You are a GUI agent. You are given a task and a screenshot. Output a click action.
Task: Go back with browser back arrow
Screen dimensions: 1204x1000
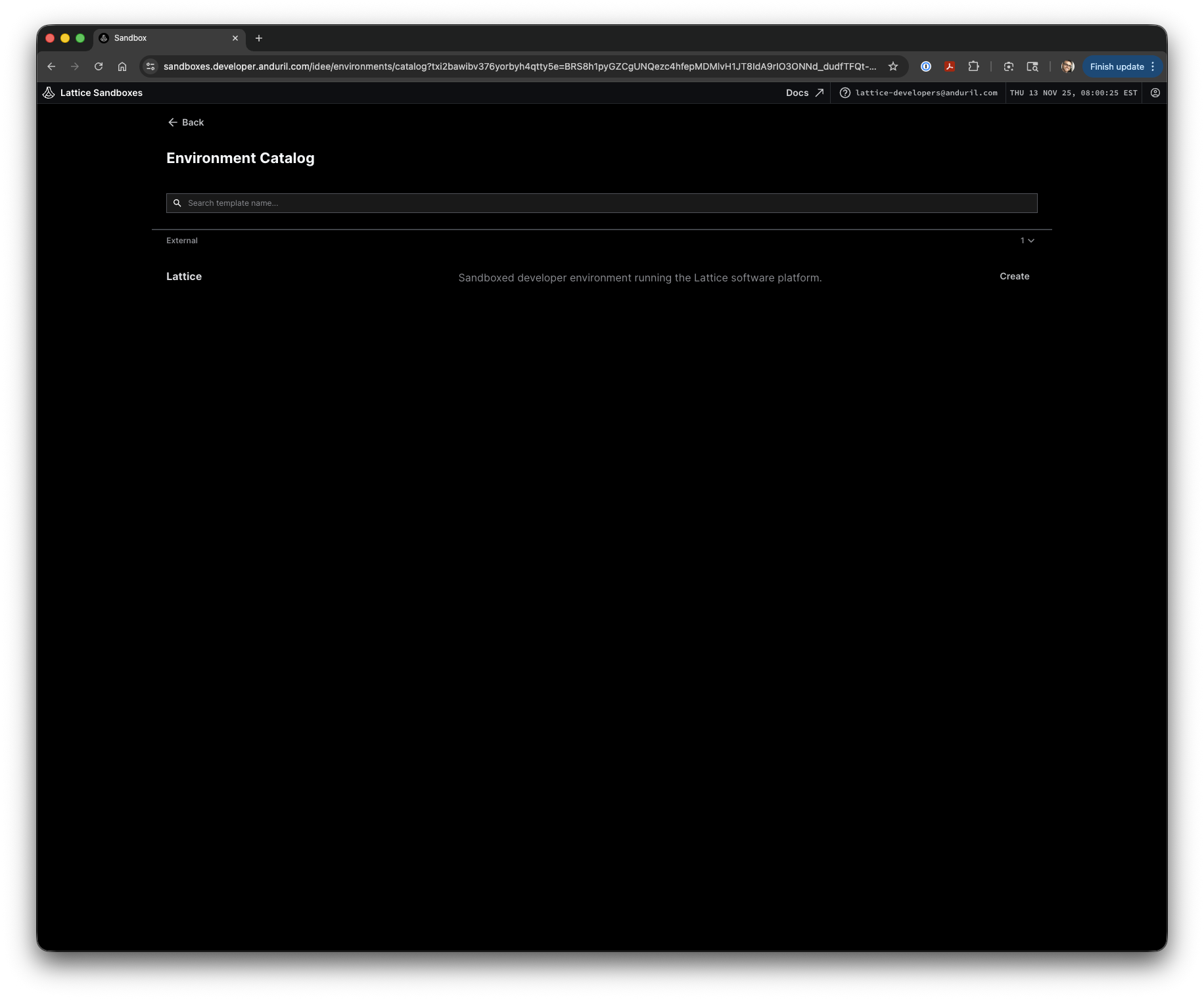tap(51, 66)
